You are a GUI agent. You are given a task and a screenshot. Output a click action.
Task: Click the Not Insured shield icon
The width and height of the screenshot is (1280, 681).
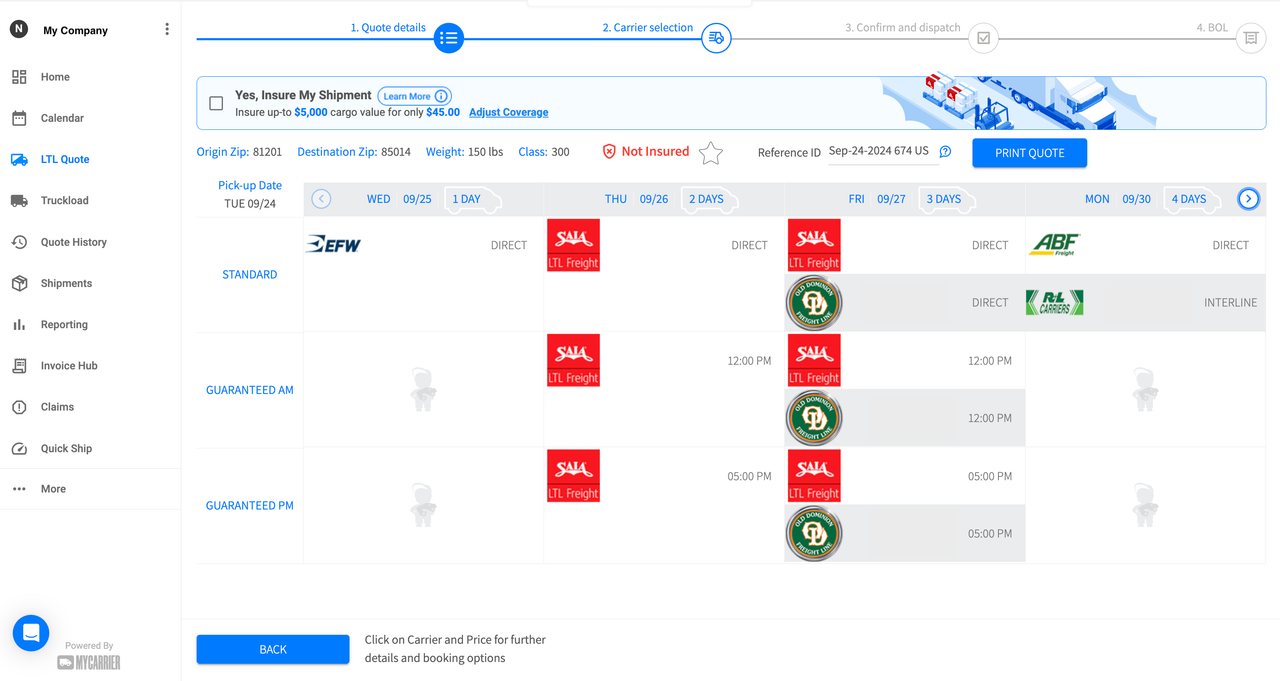(609, 151)
